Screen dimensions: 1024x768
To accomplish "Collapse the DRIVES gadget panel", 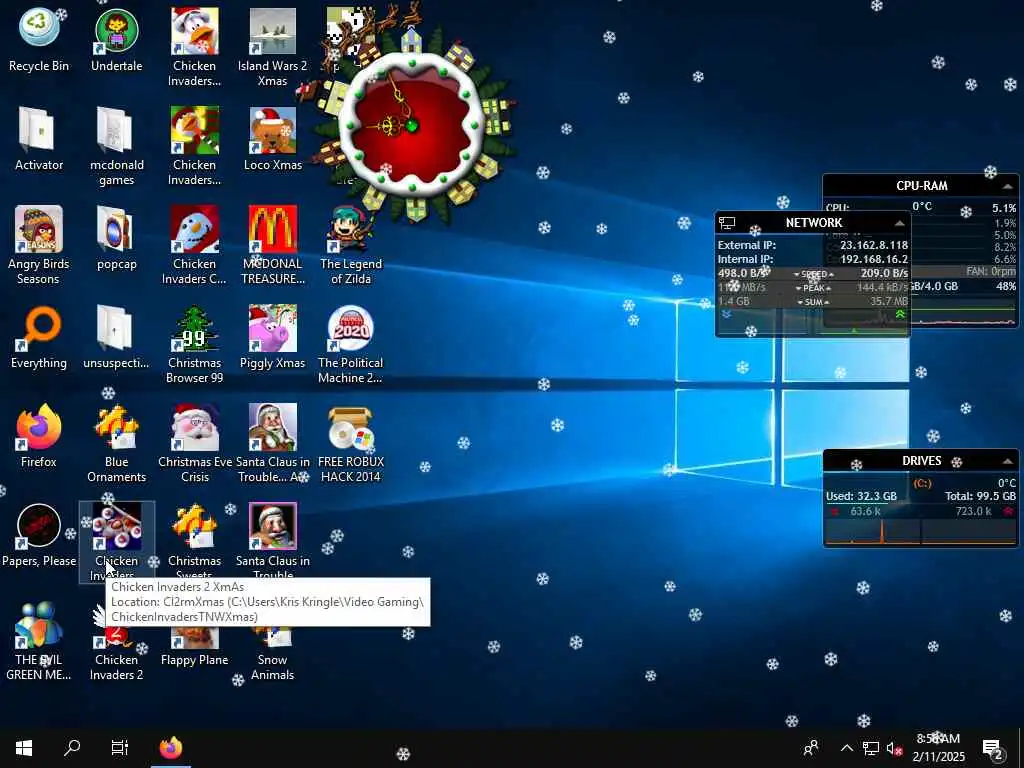I will (1007, 462).
